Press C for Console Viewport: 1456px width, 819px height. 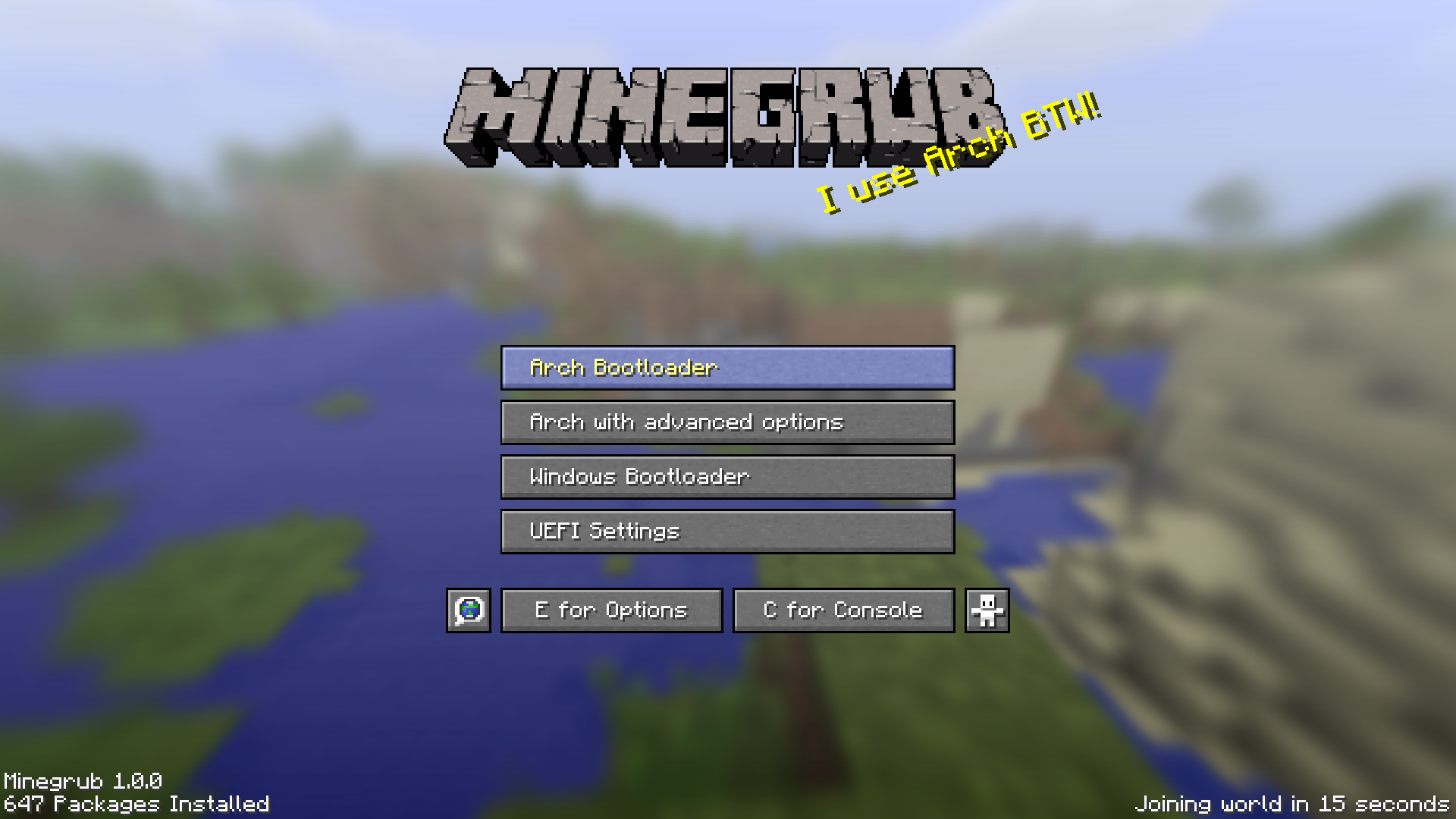pyautogui.click(x=843, y=609)
